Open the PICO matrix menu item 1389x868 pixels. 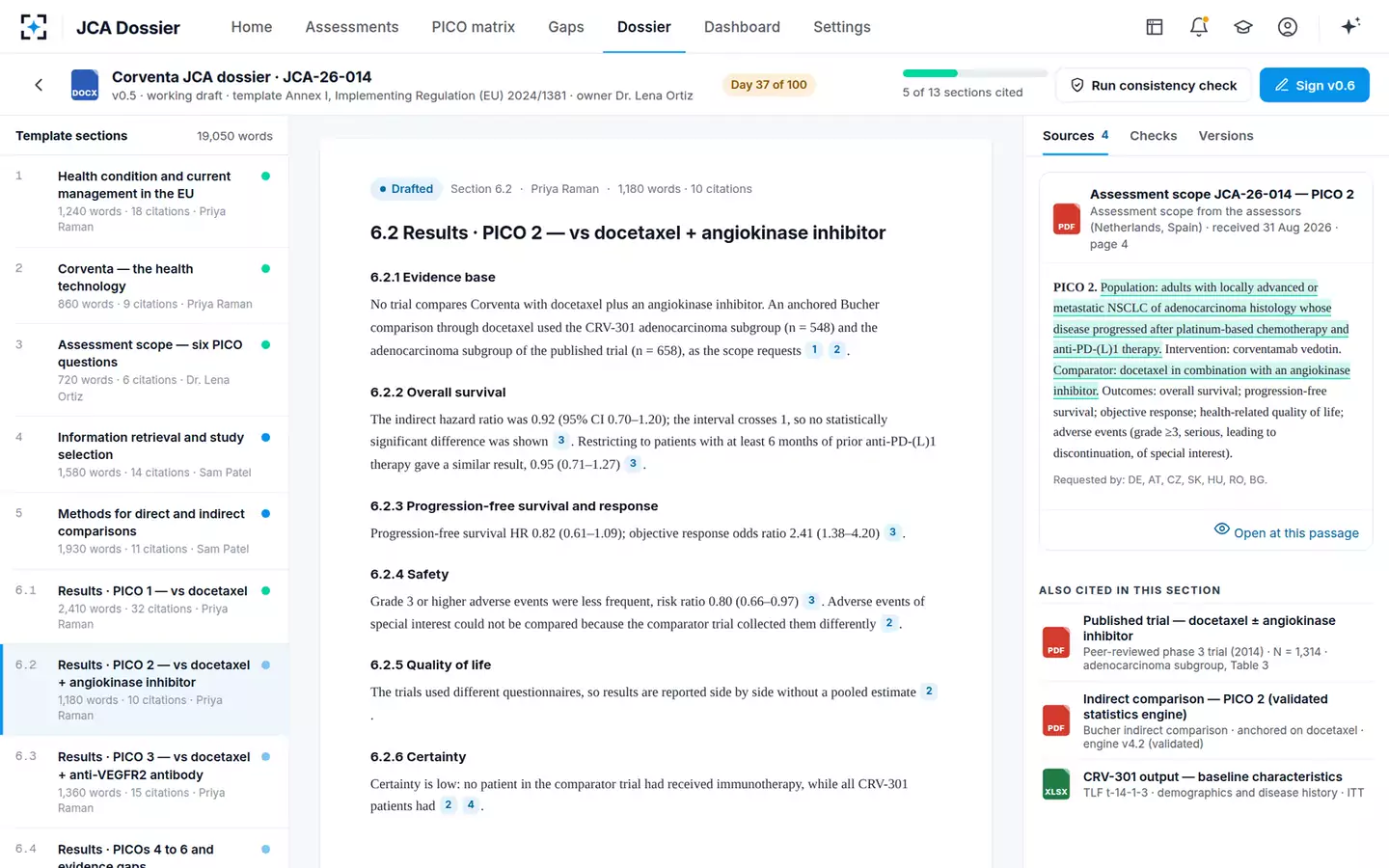[x=473, y=27]
